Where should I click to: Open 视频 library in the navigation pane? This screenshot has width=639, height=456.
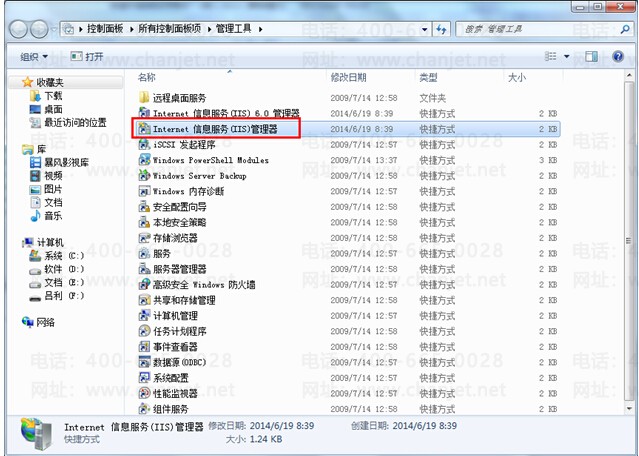53,176
